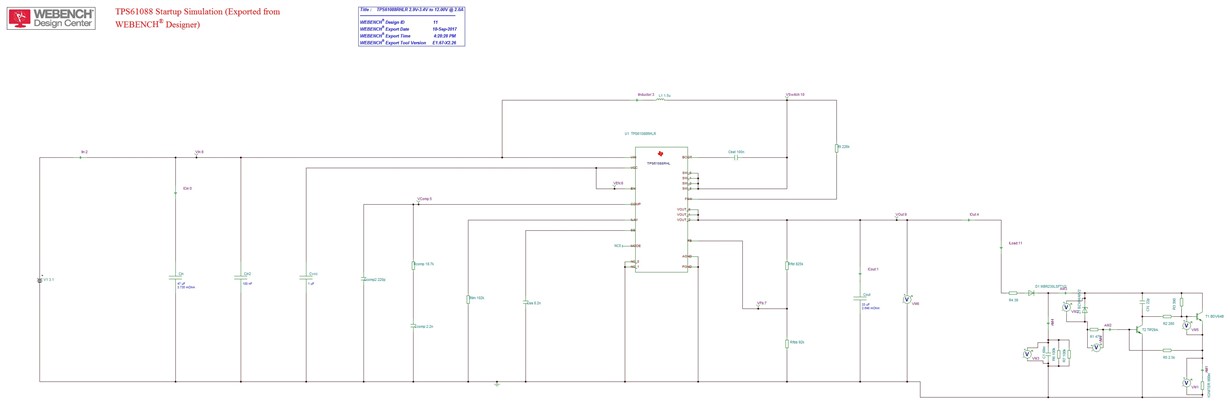Click the WEBENCH Export Date row
This screenshot has width=1230, height=404.
pos(412,28)
